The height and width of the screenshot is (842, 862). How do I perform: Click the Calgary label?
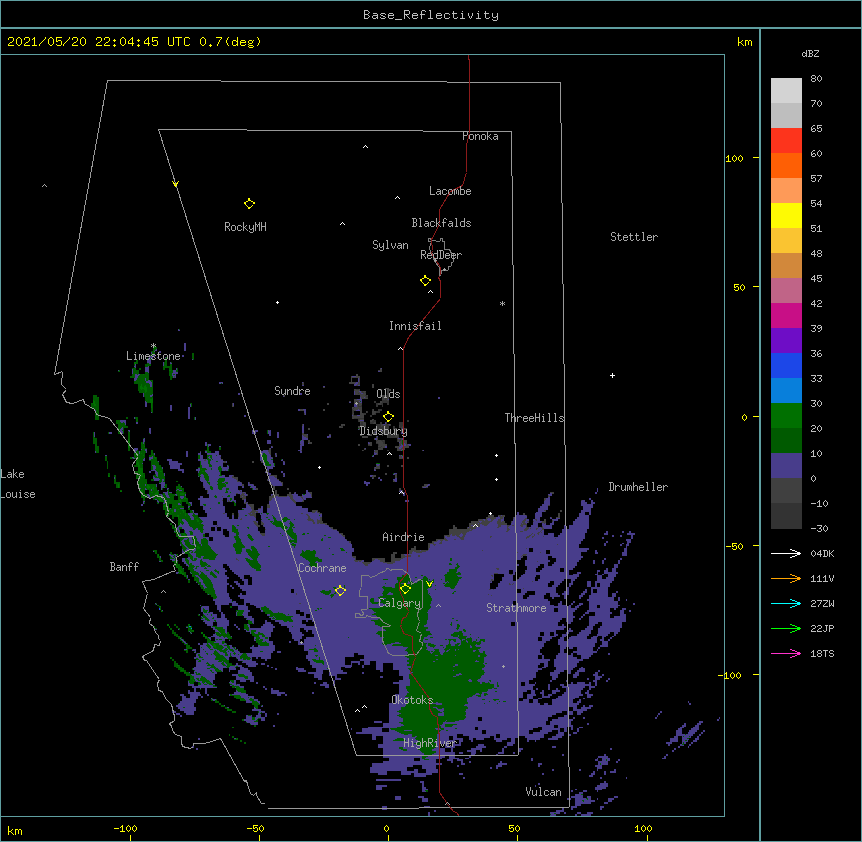coord(399,603)
